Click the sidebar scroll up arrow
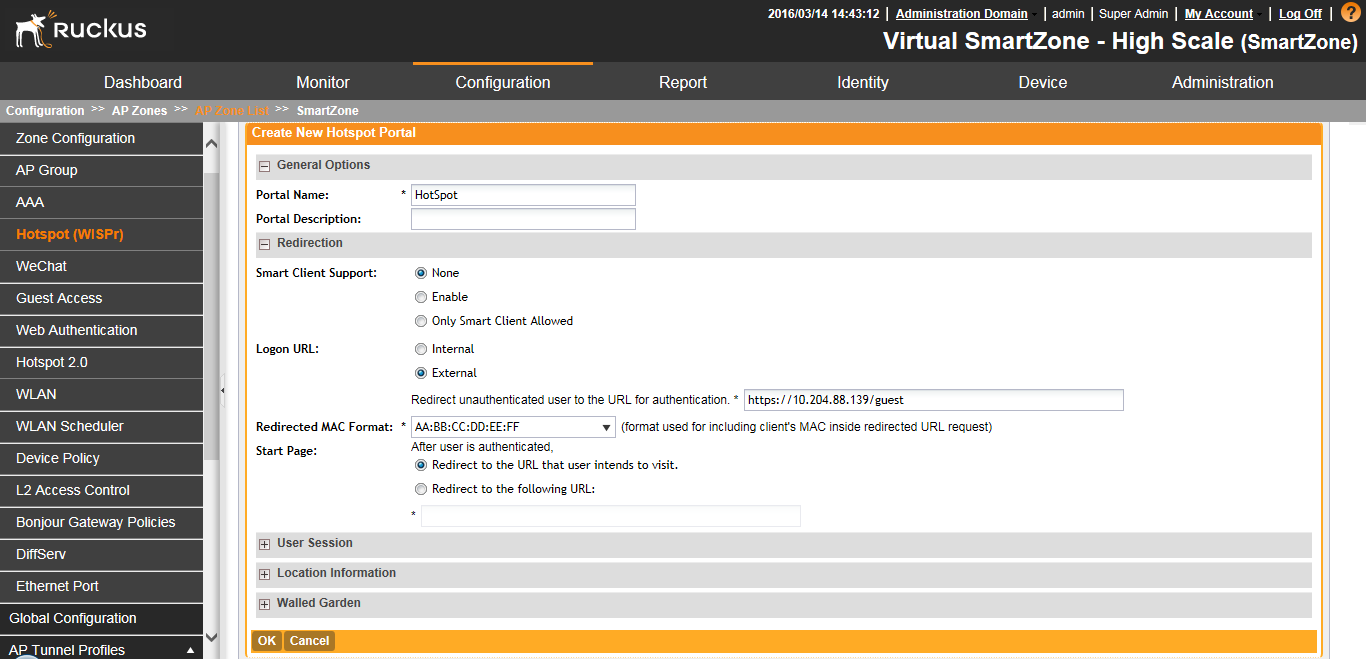This screenshot has width=1366, height=661. tap(211, 144)
